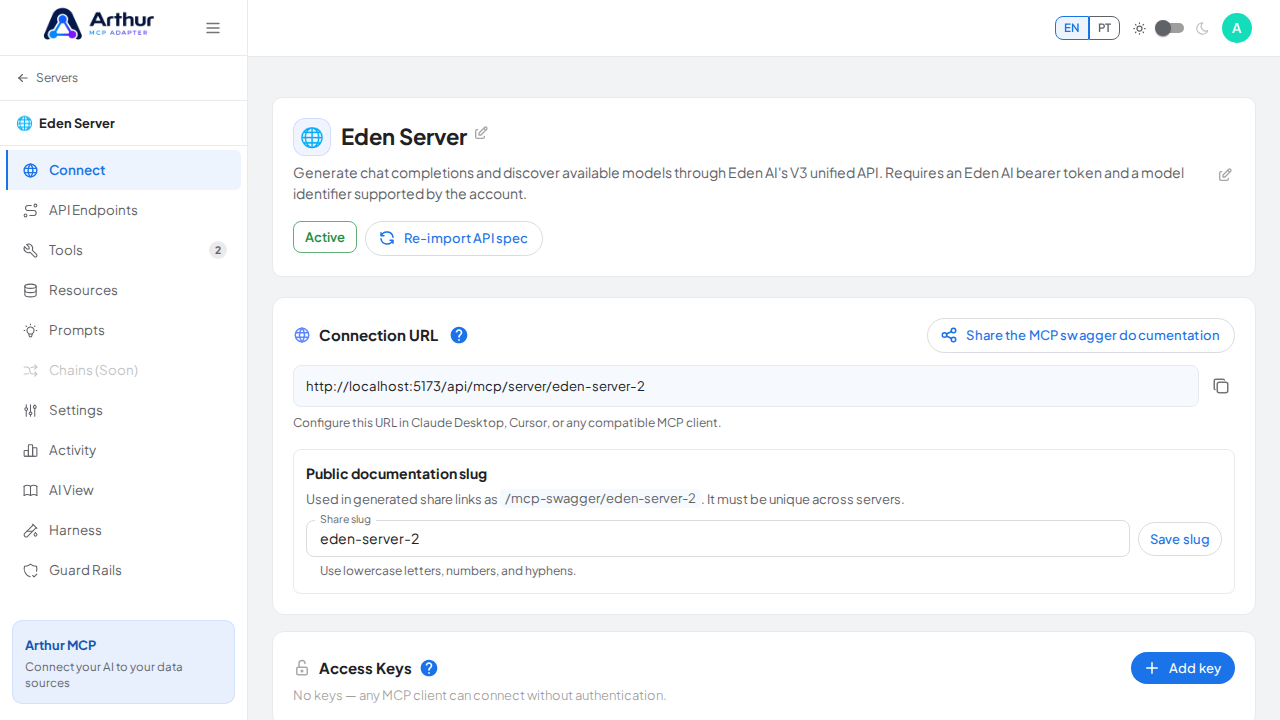Click the Tools count badge 2
Viewport: 1280px width, 720px height.
point(218,250)
